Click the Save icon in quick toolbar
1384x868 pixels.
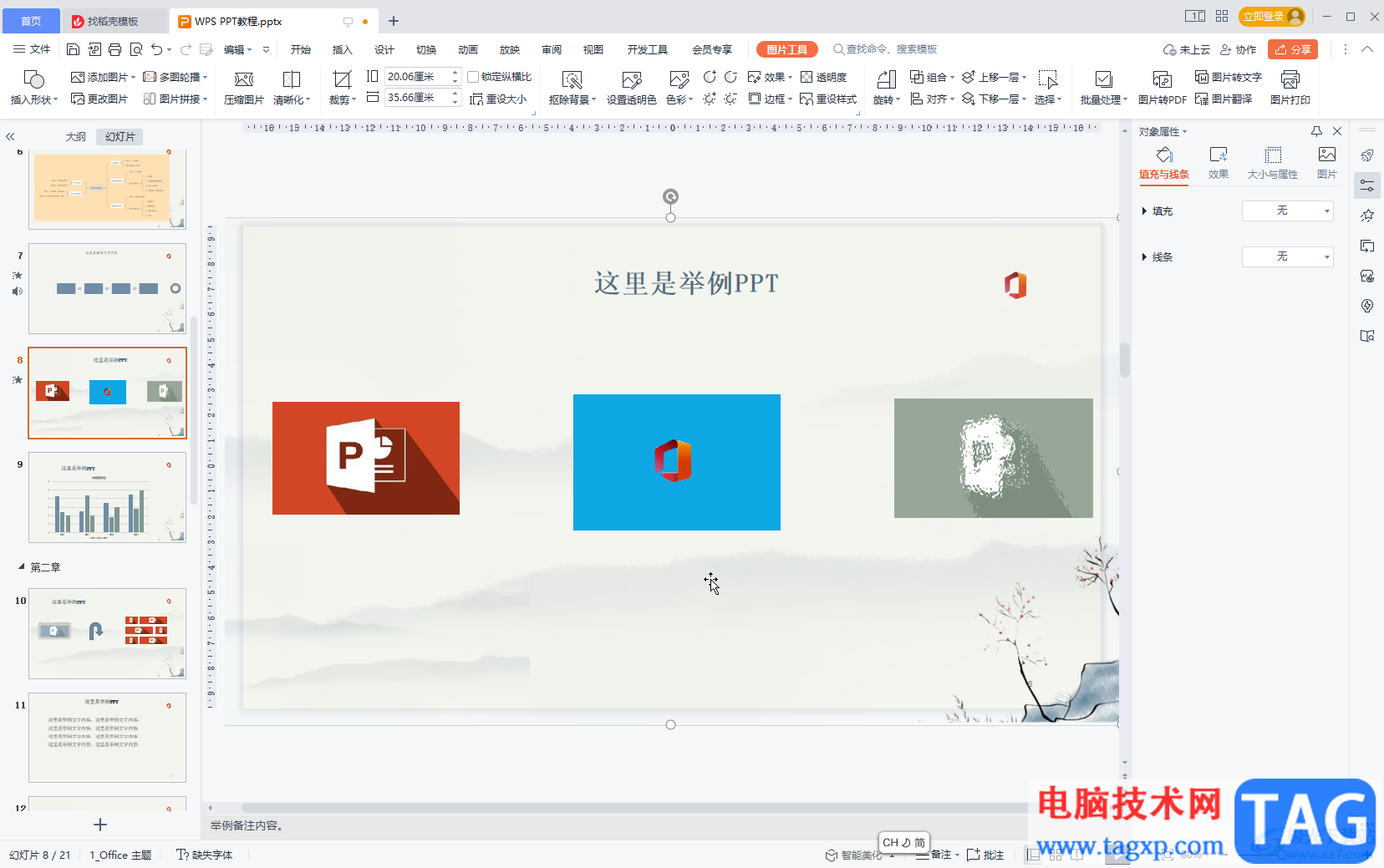pos(73,49)
